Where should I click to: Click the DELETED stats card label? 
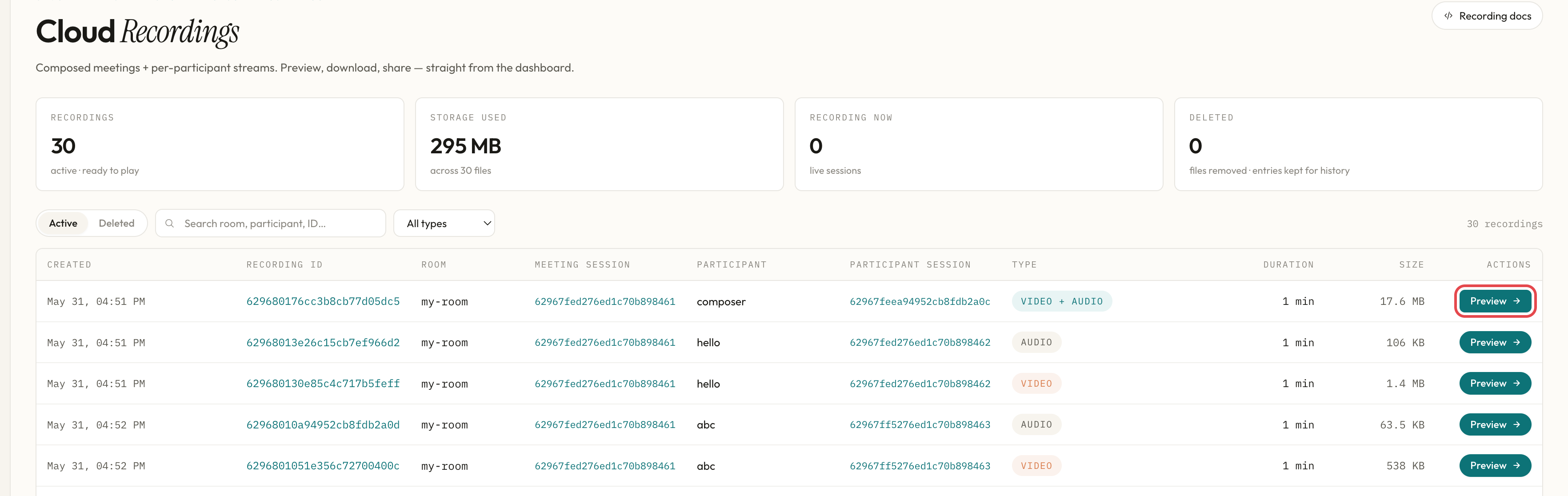pos(1211,117)
